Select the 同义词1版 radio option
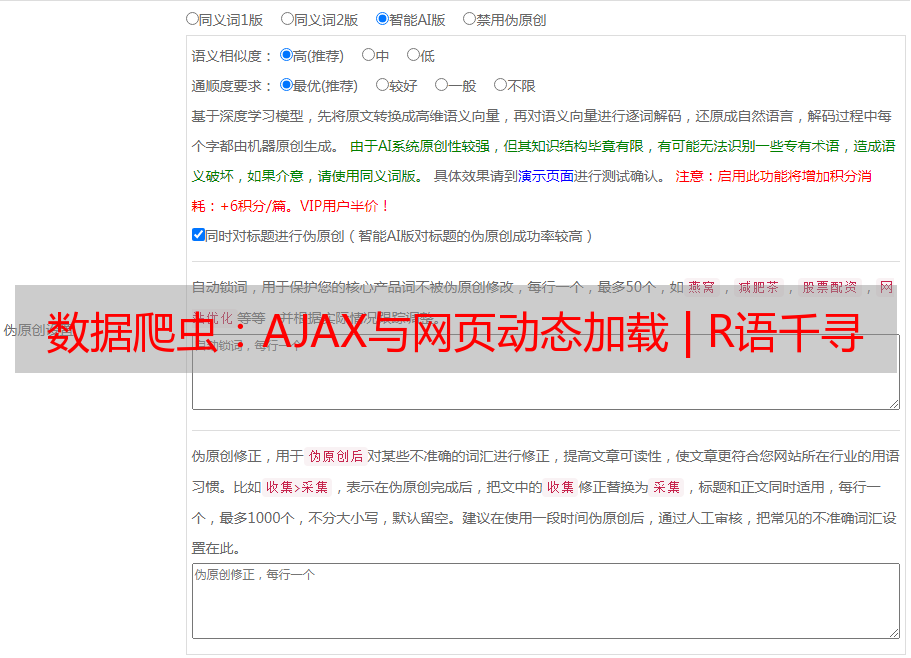911x658 pixels. (192, 19)
